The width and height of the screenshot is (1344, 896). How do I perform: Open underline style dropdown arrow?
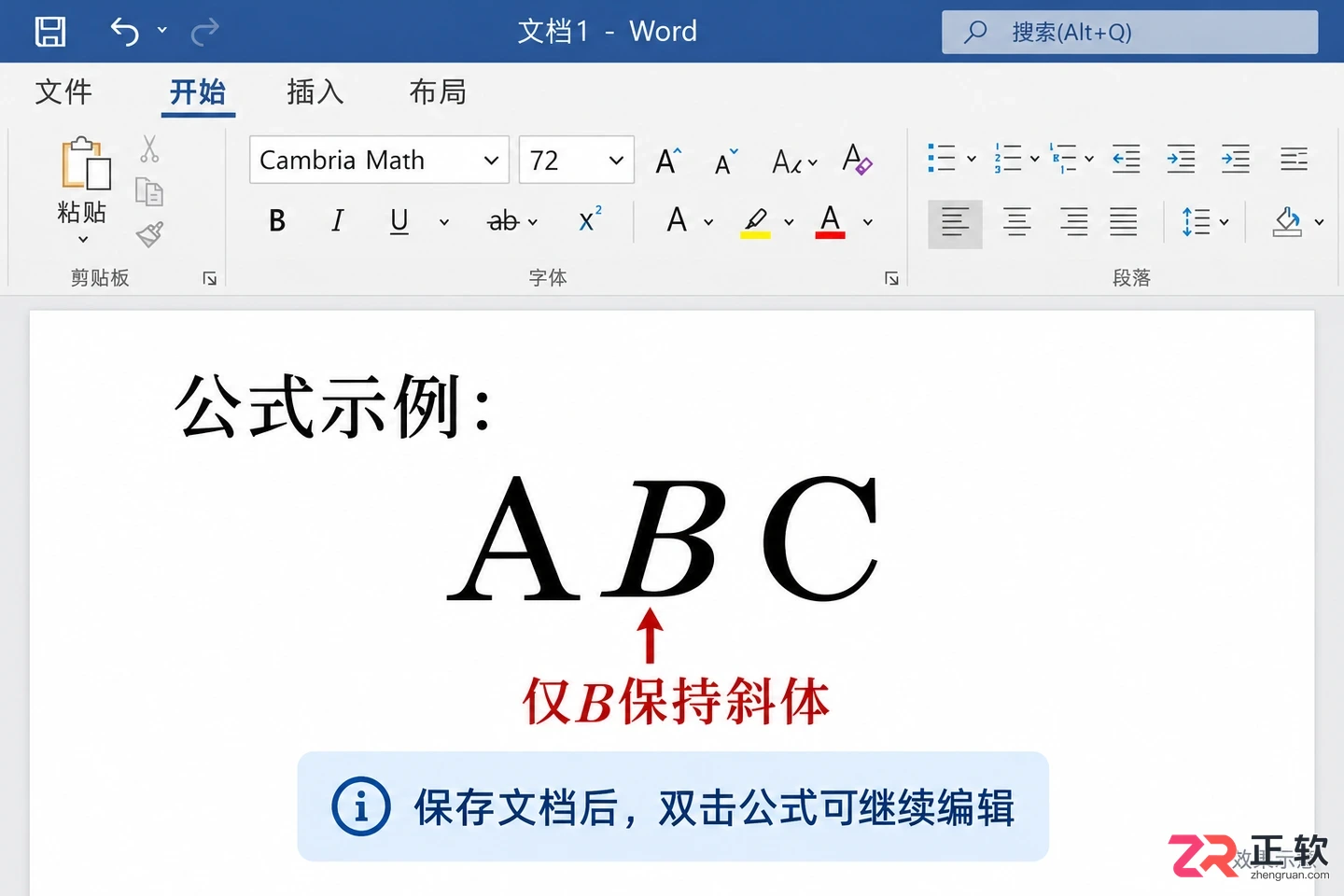click(x=444, y=222)
